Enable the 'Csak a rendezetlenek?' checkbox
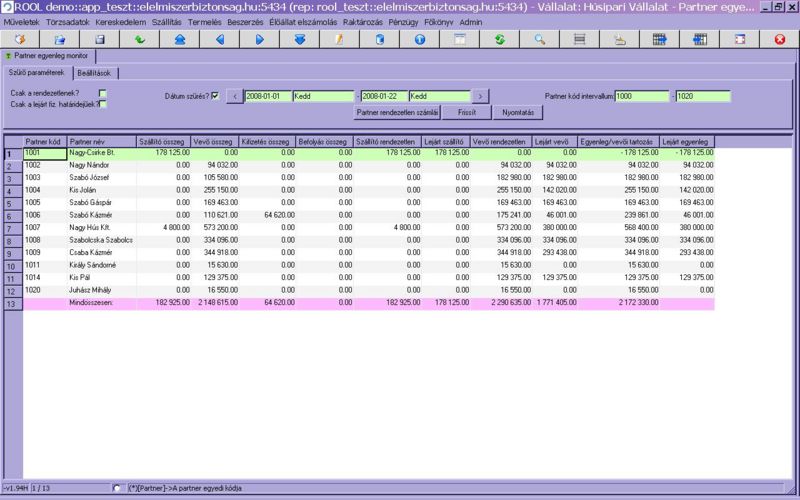The height and width of the screenshot is (500, 800). [x=103, y=92]
